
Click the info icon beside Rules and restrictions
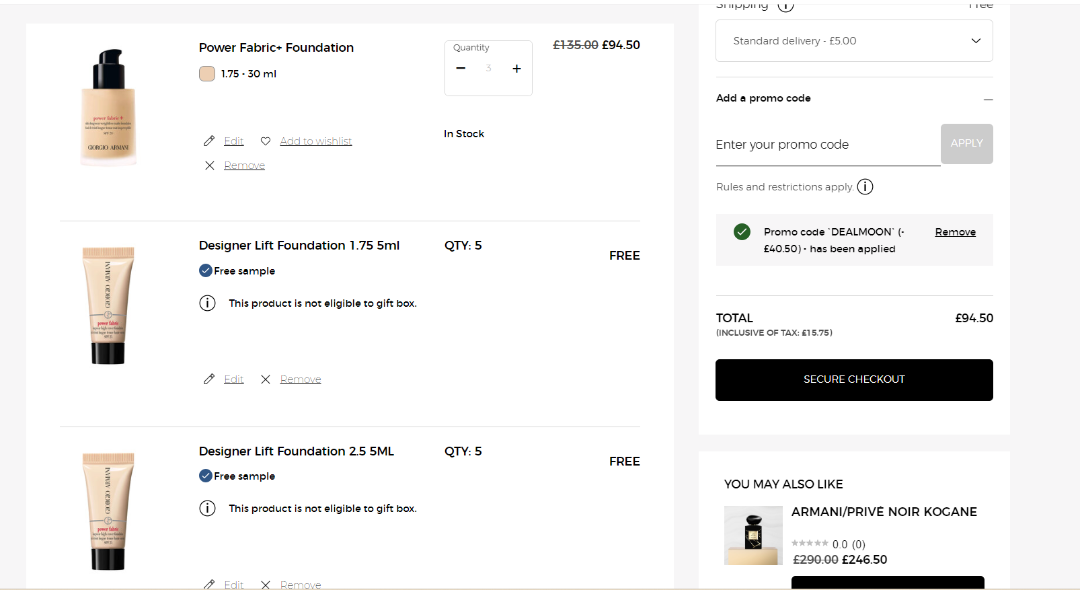[x=865, y=187]
